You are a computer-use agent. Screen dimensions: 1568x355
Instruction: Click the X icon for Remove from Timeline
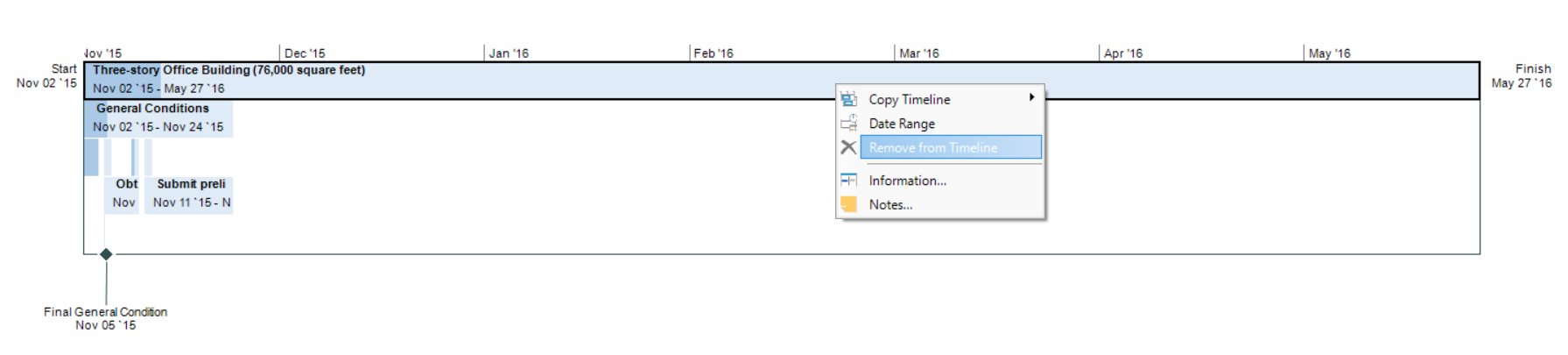[848, 147]
